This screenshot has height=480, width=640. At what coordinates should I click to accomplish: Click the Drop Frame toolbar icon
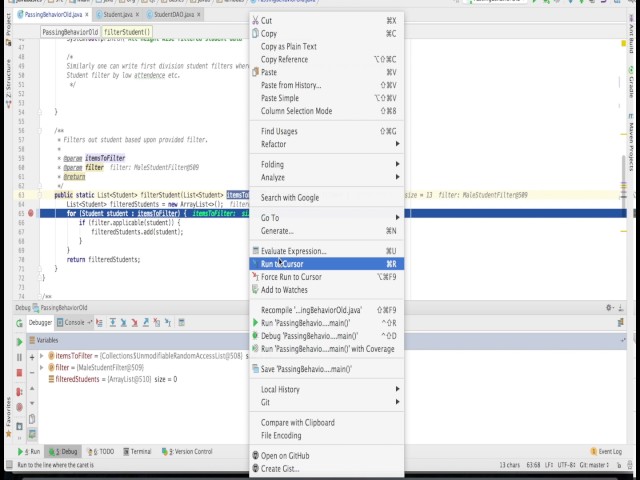pos(157,322)
